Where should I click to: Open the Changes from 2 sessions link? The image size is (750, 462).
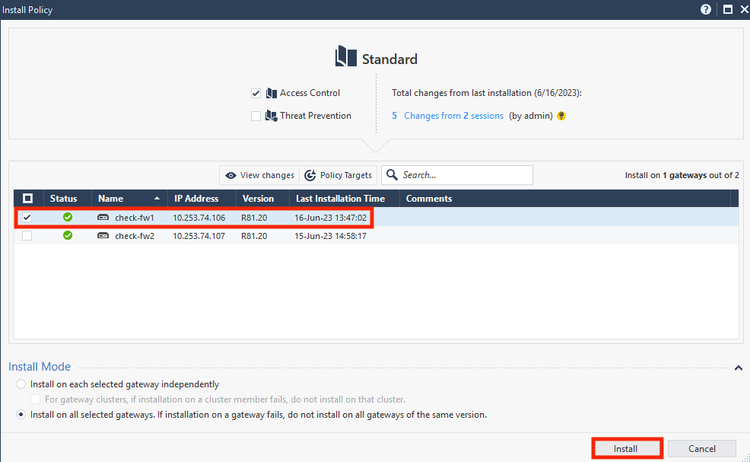tap(453, 116)
